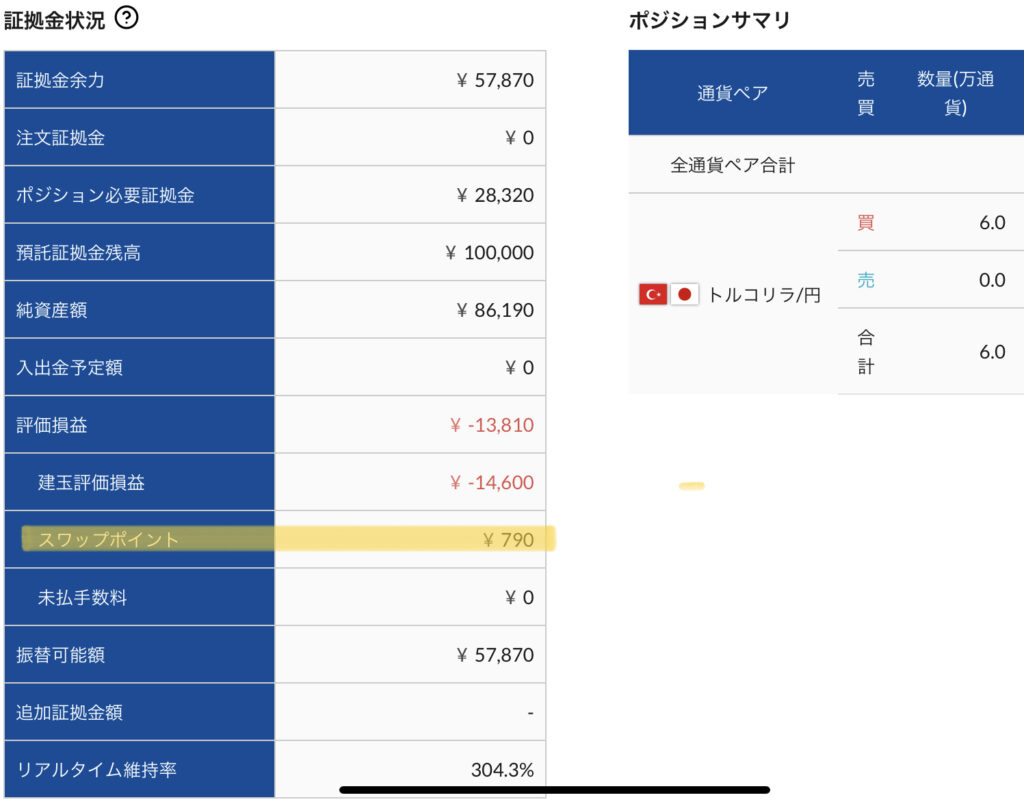Select the トルコリラ/円 currency pair label
Image resolution: width=1024 pixels, height=804 pixels.
tap(764, 295)
